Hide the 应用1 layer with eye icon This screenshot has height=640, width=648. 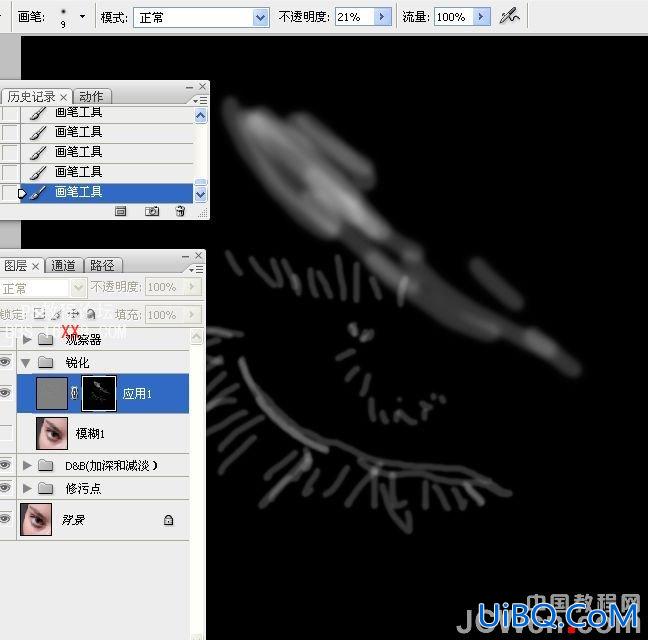click(5, 393)
